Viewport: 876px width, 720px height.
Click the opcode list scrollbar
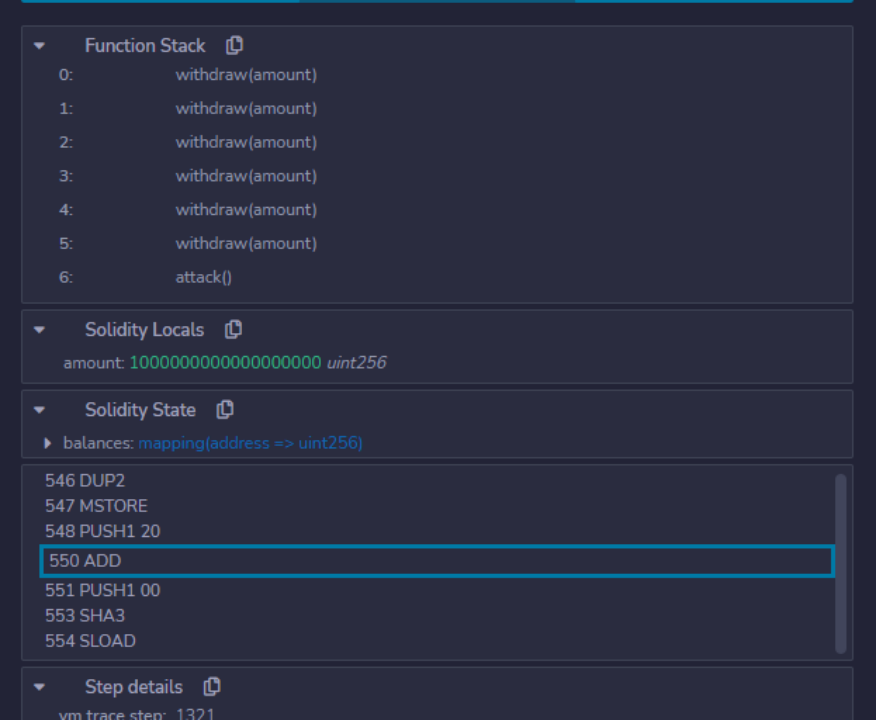(x=840, y=563)
